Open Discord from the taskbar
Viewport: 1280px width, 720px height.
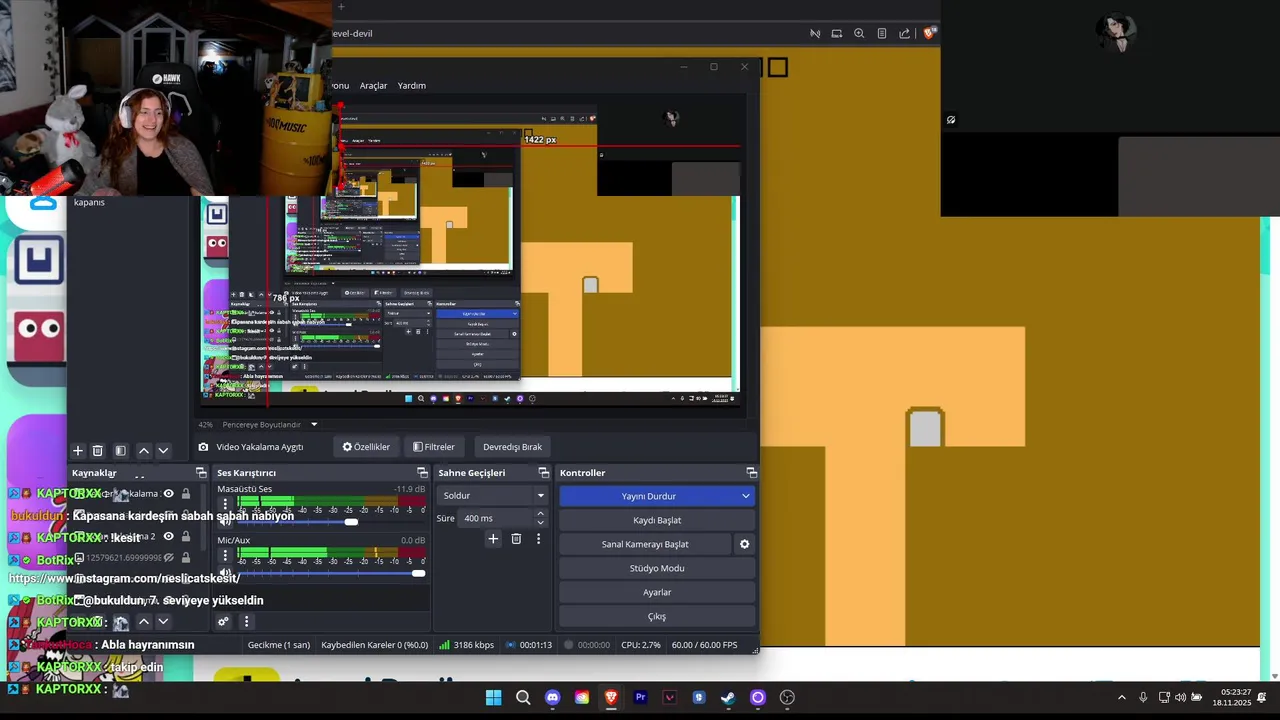(x=552, y=697)
